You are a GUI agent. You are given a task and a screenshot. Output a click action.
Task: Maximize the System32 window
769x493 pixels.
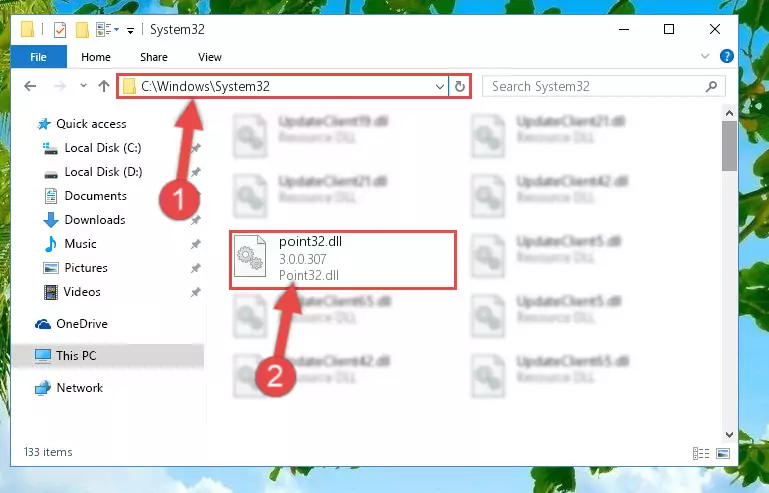point(668,29)
